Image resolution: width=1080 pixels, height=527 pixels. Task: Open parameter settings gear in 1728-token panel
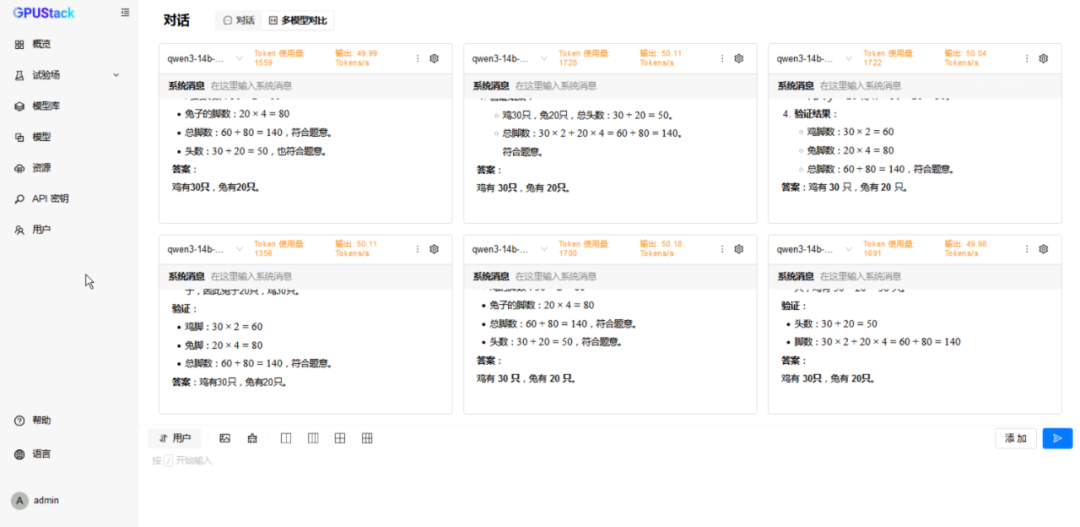point(739,59)
